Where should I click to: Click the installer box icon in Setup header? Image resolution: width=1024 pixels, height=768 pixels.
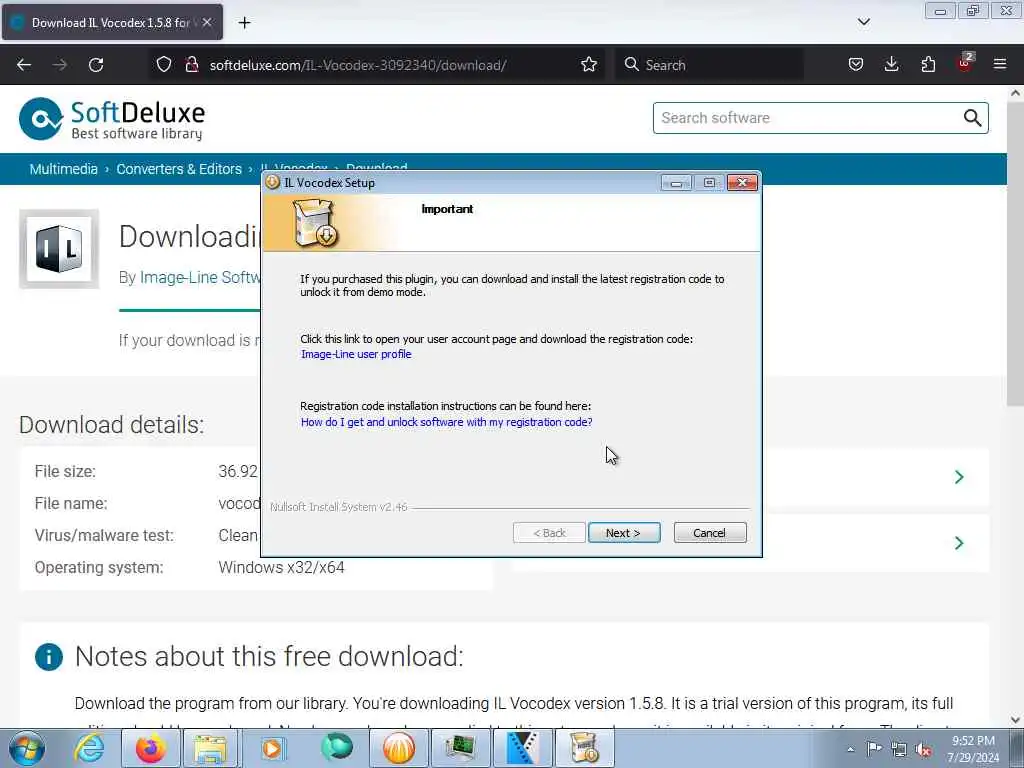[315, 223]
